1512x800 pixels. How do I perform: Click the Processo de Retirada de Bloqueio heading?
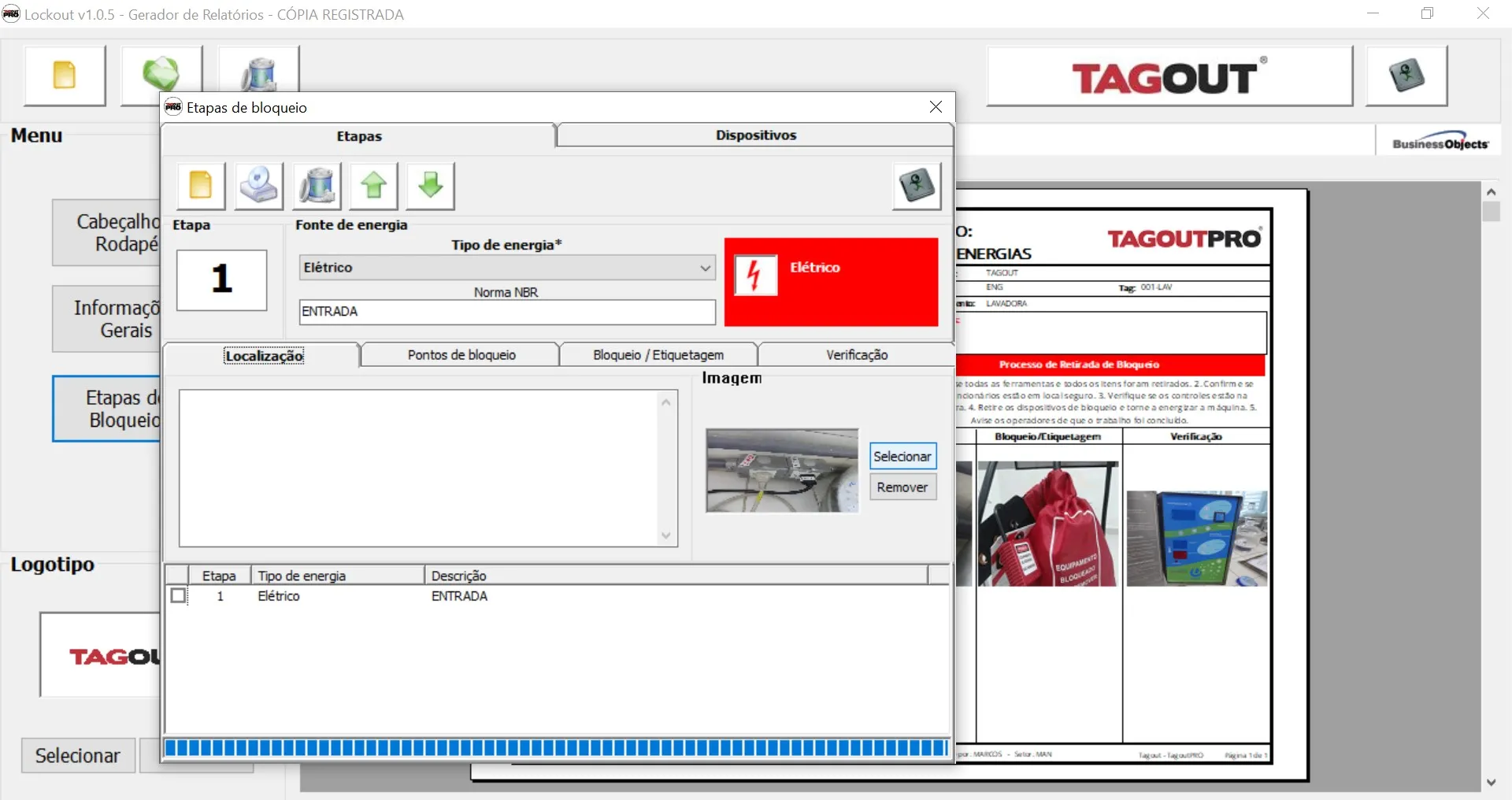coord(1079,365)
